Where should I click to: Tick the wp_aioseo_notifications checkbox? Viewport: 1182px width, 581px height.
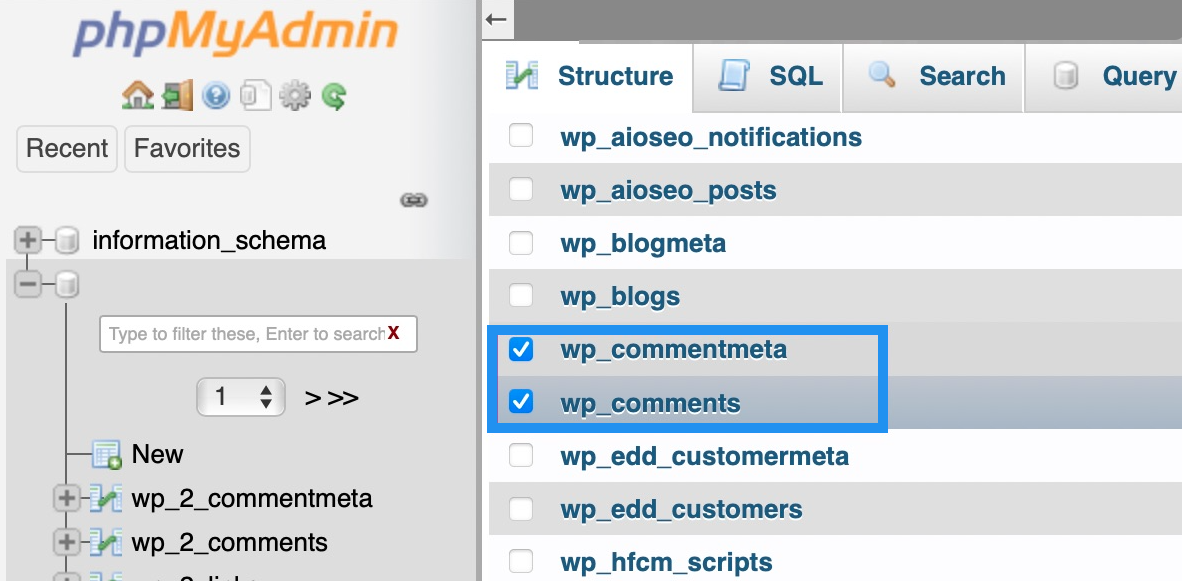[x=521, y=136]
